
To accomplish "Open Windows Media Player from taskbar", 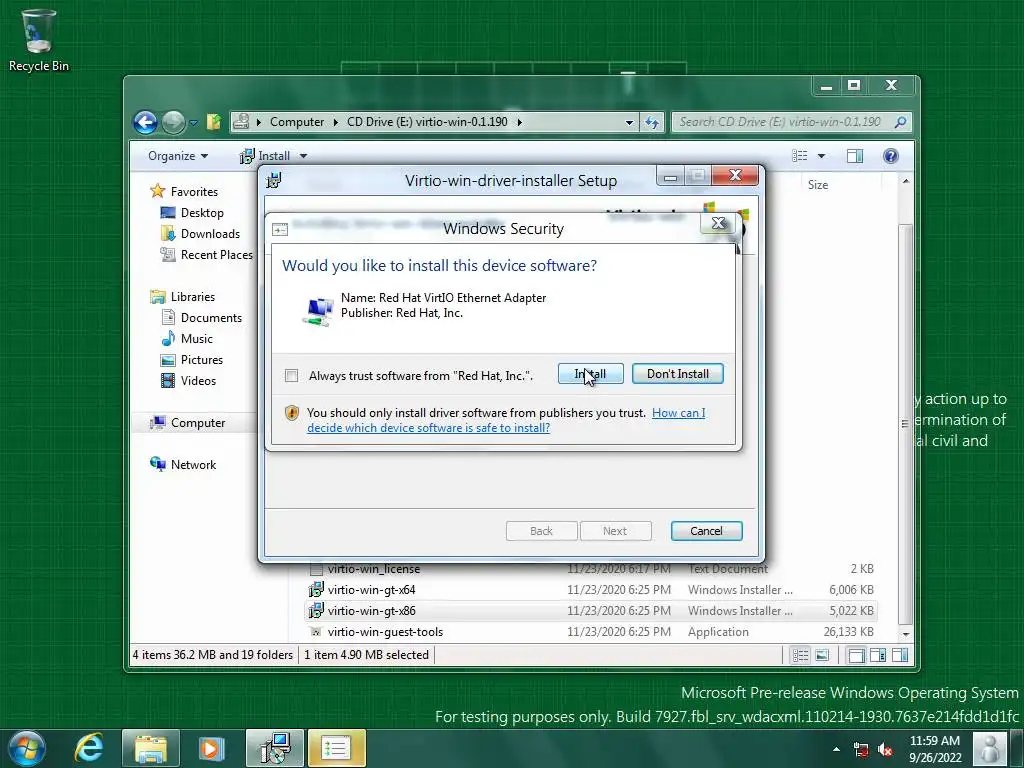I will tap(211, 748).
